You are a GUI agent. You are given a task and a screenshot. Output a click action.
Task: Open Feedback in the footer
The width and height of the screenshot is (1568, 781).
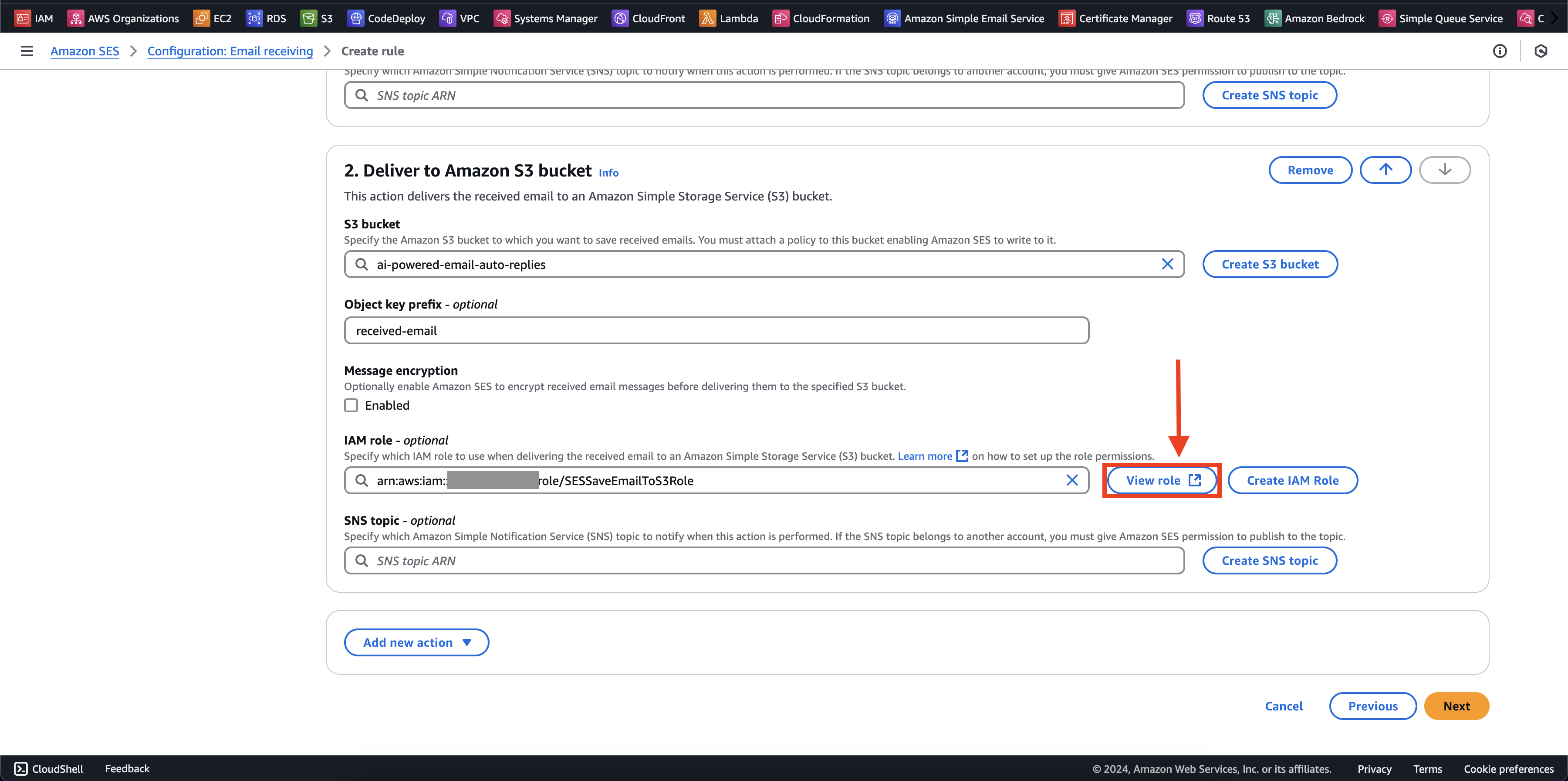pos(127,768)
